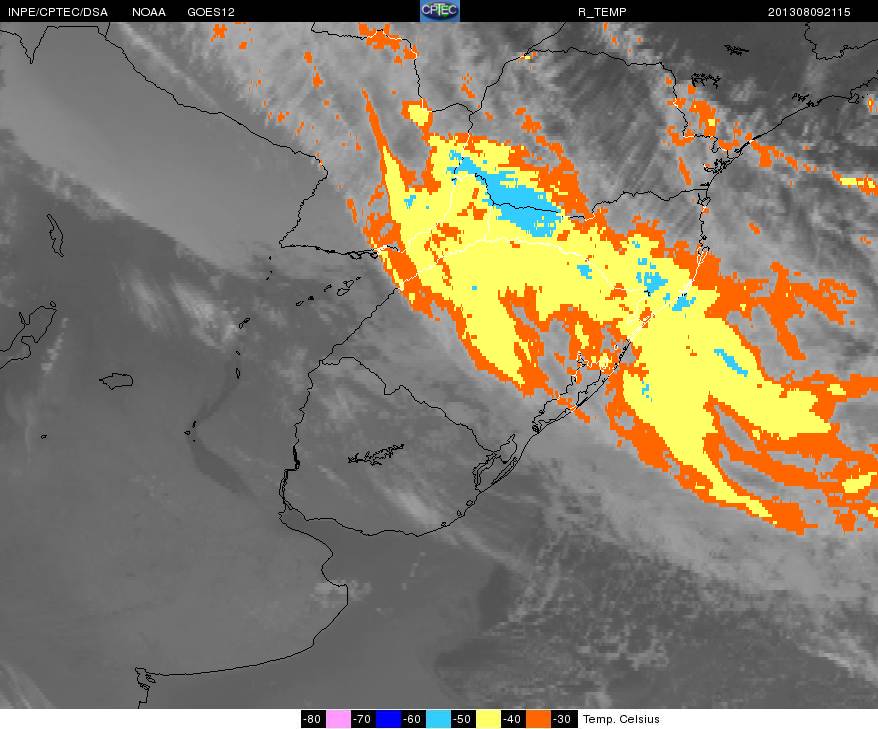
Task: Click the -40 legend value
Action: coord(512,719)
